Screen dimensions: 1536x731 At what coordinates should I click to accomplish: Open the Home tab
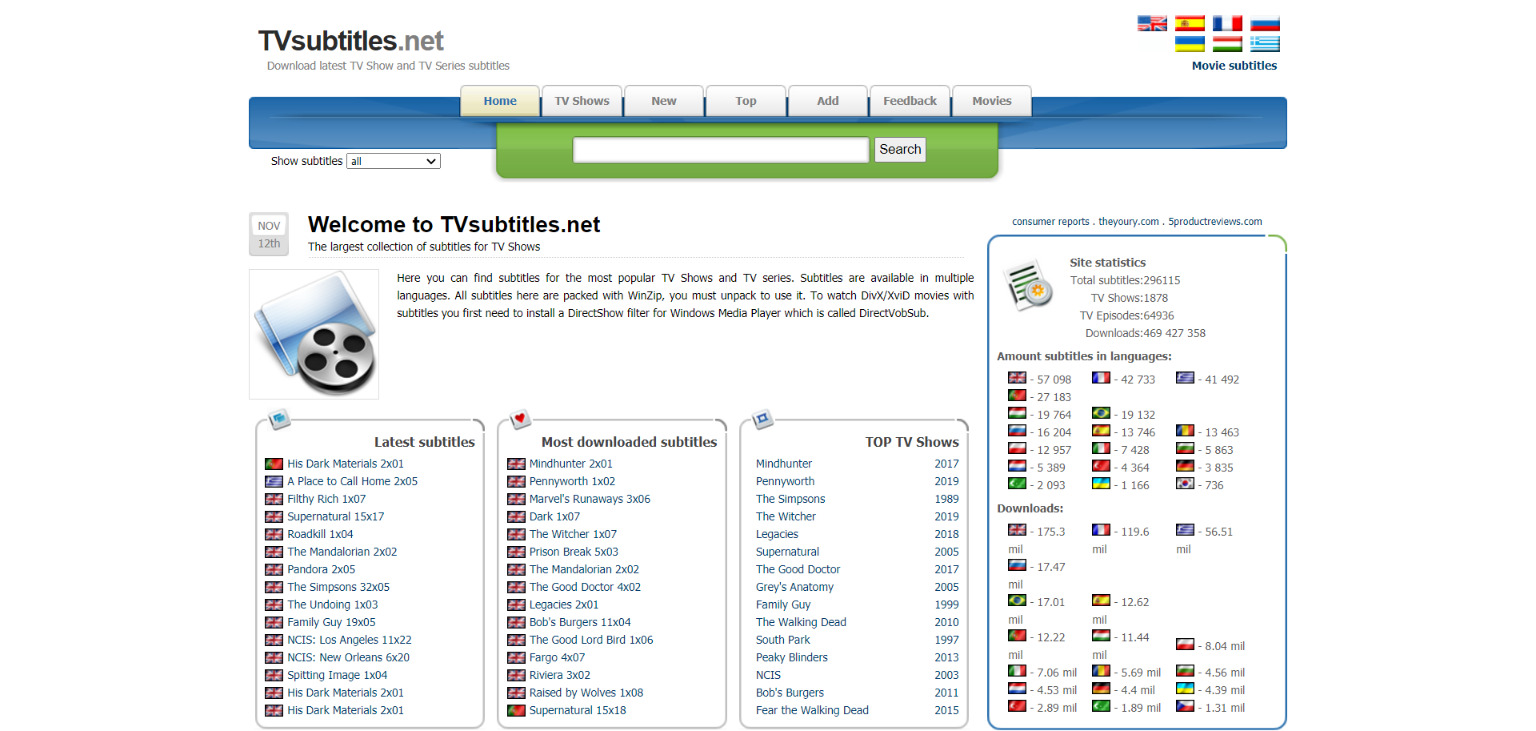pos(500,101)
